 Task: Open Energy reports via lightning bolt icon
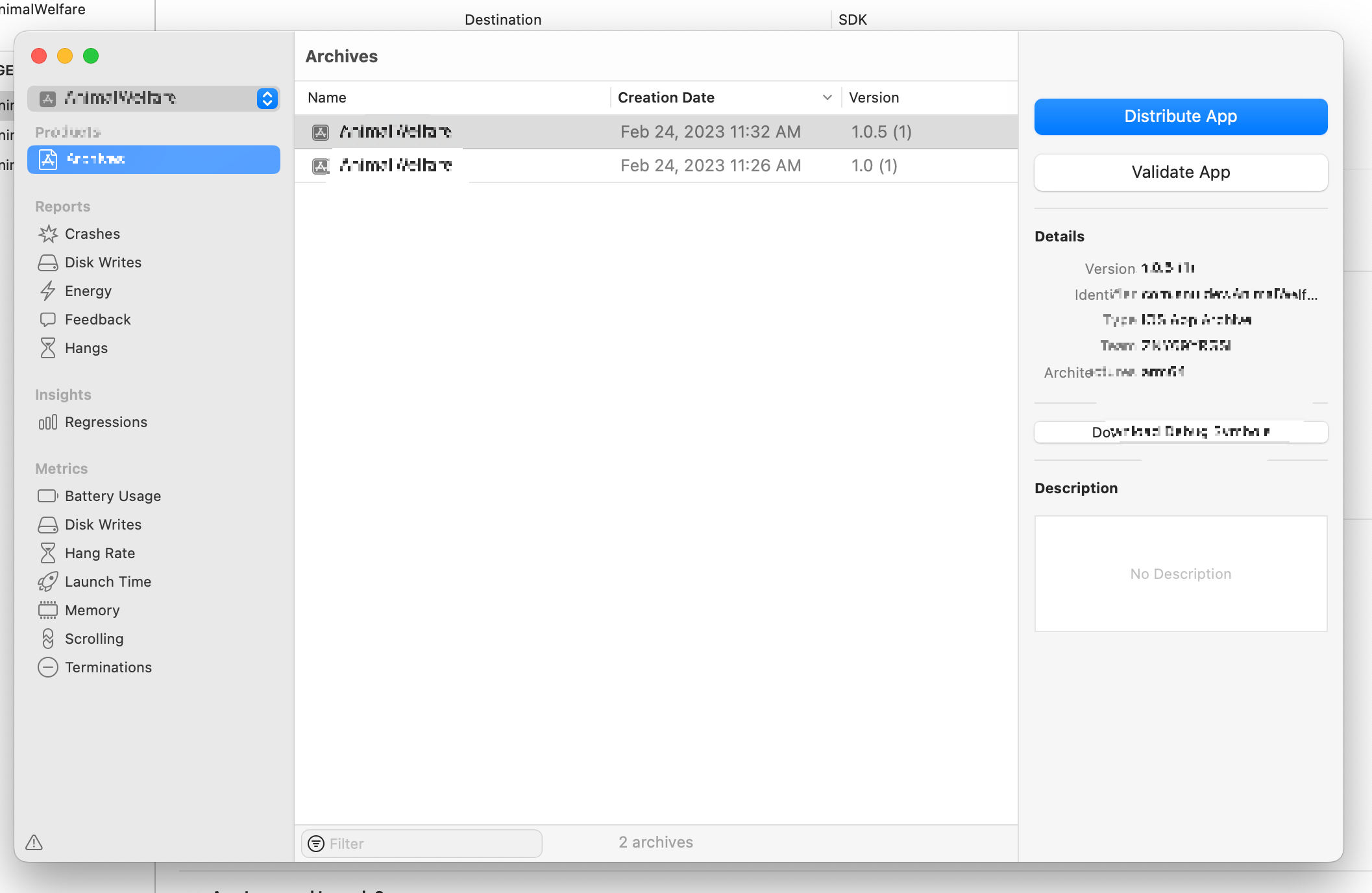(x=47, y=291)
